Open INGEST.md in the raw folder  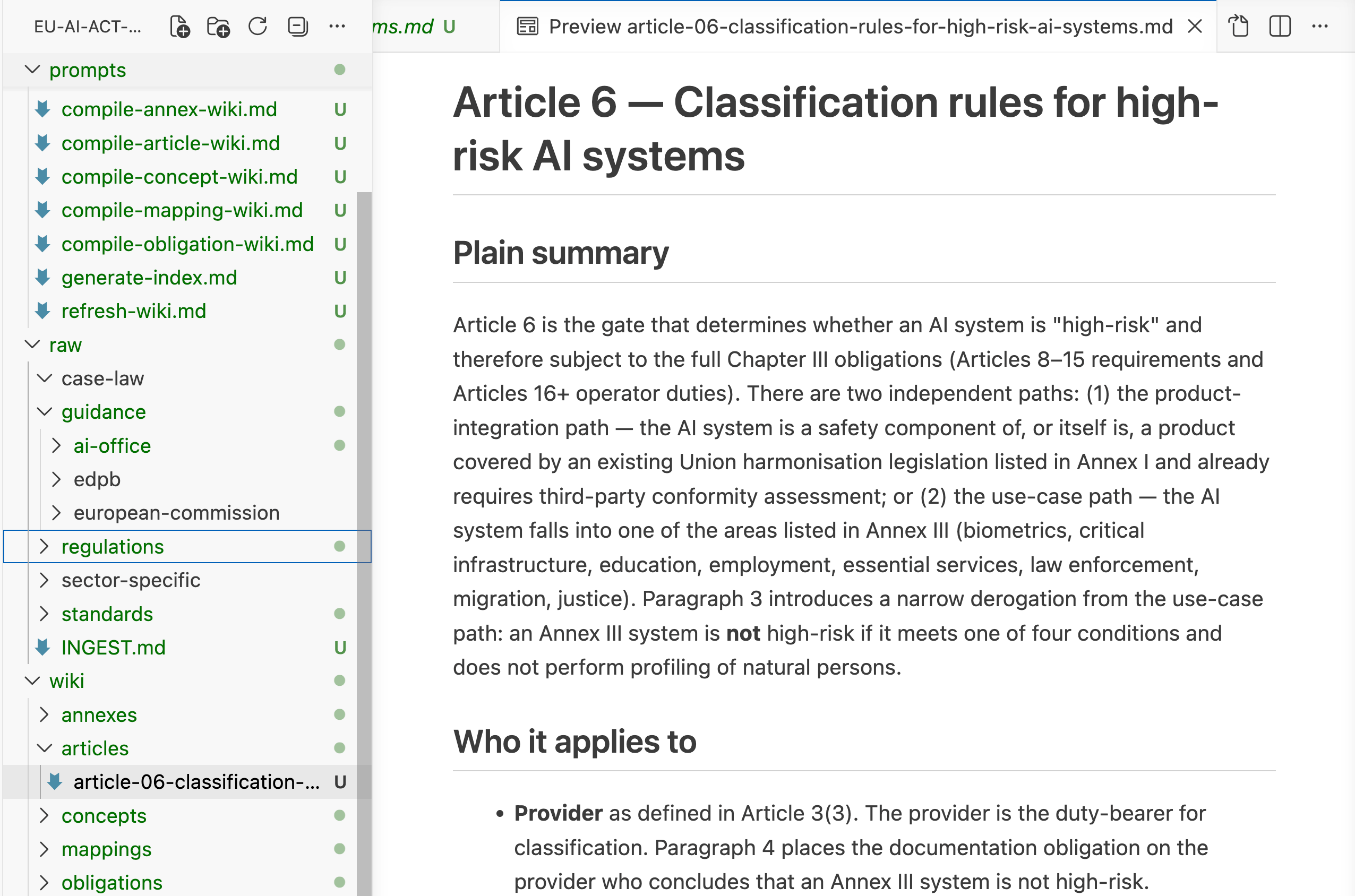[x=113, y=648]
